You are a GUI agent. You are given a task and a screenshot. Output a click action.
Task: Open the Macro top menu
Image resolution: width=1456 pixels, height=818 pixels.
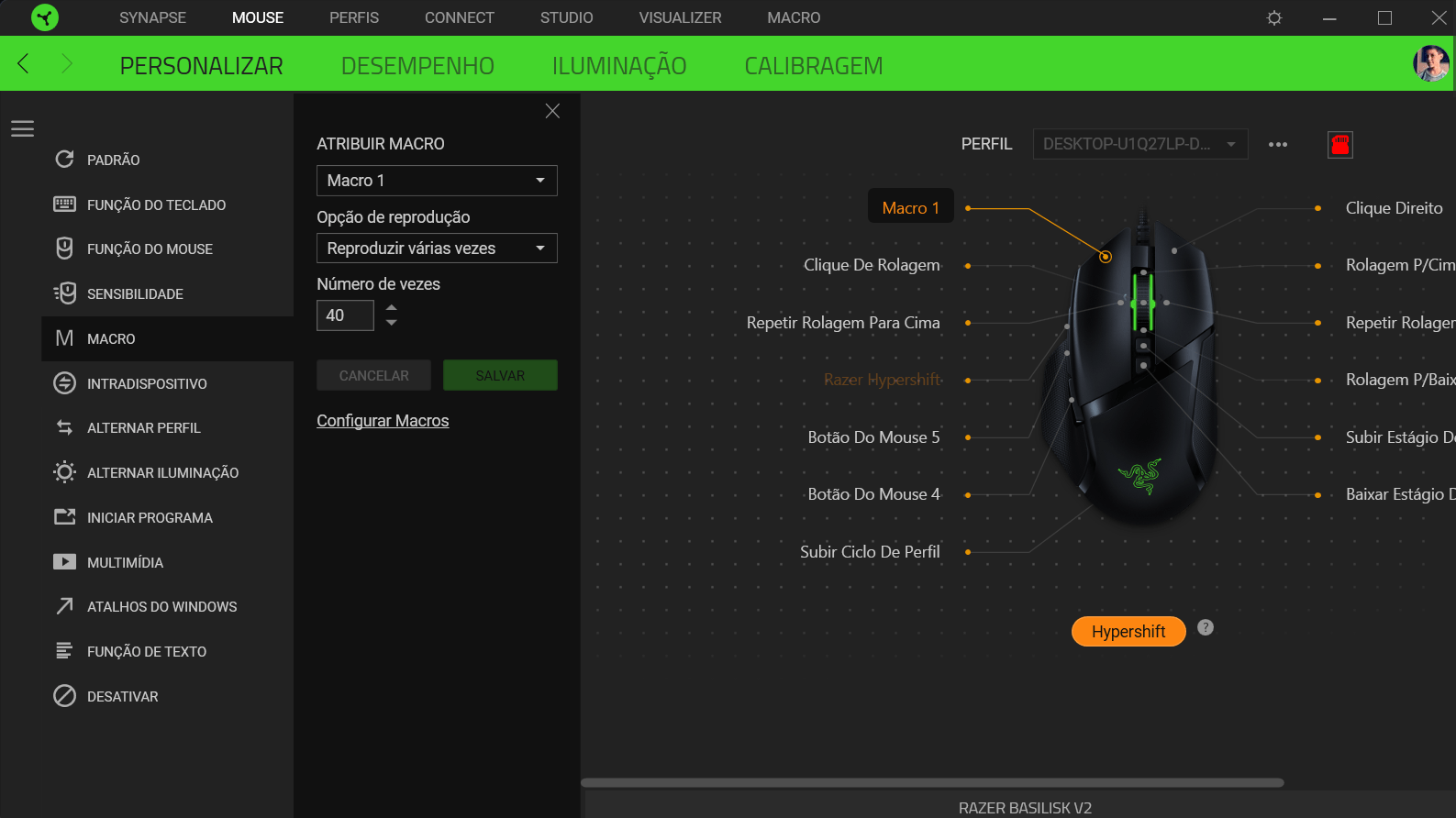795,17
